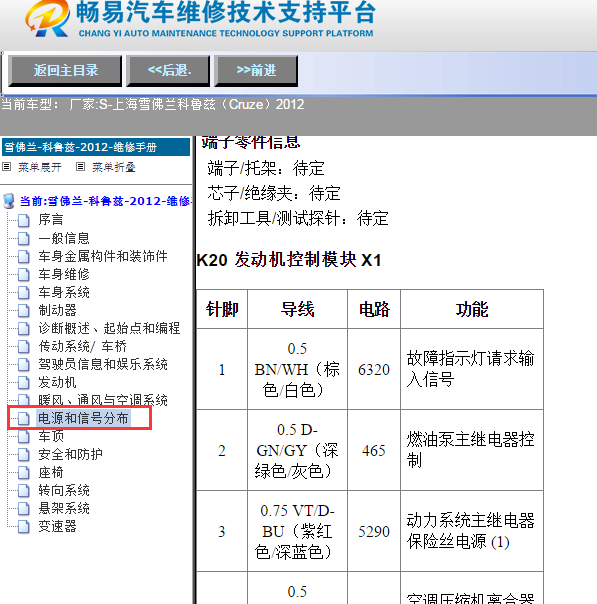
Task: Open 诊断概述、起始点和编程 entry
Action: 109,328
